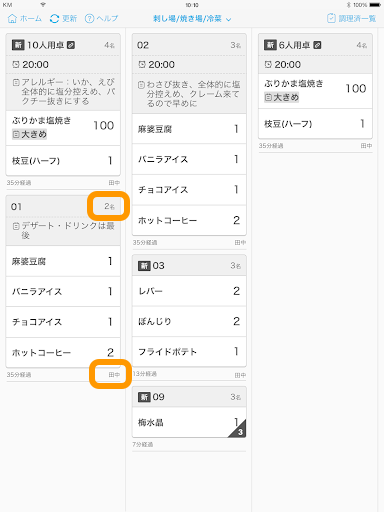
Task: Tap the clock icon on ticket 02
Action: click(x=142, y=64)
